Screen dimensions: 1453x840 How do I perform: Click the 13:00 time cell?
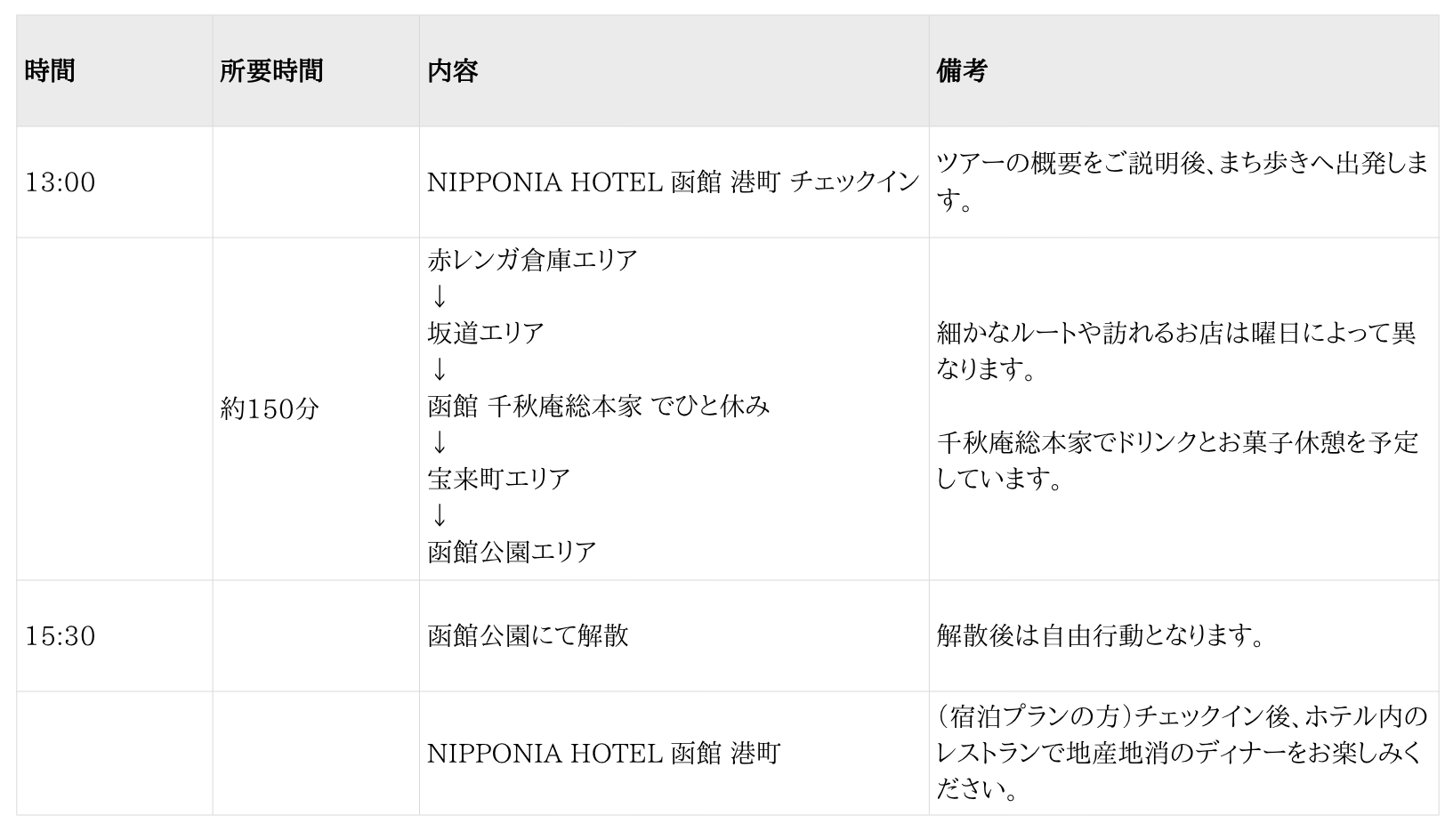click(61, 182)
